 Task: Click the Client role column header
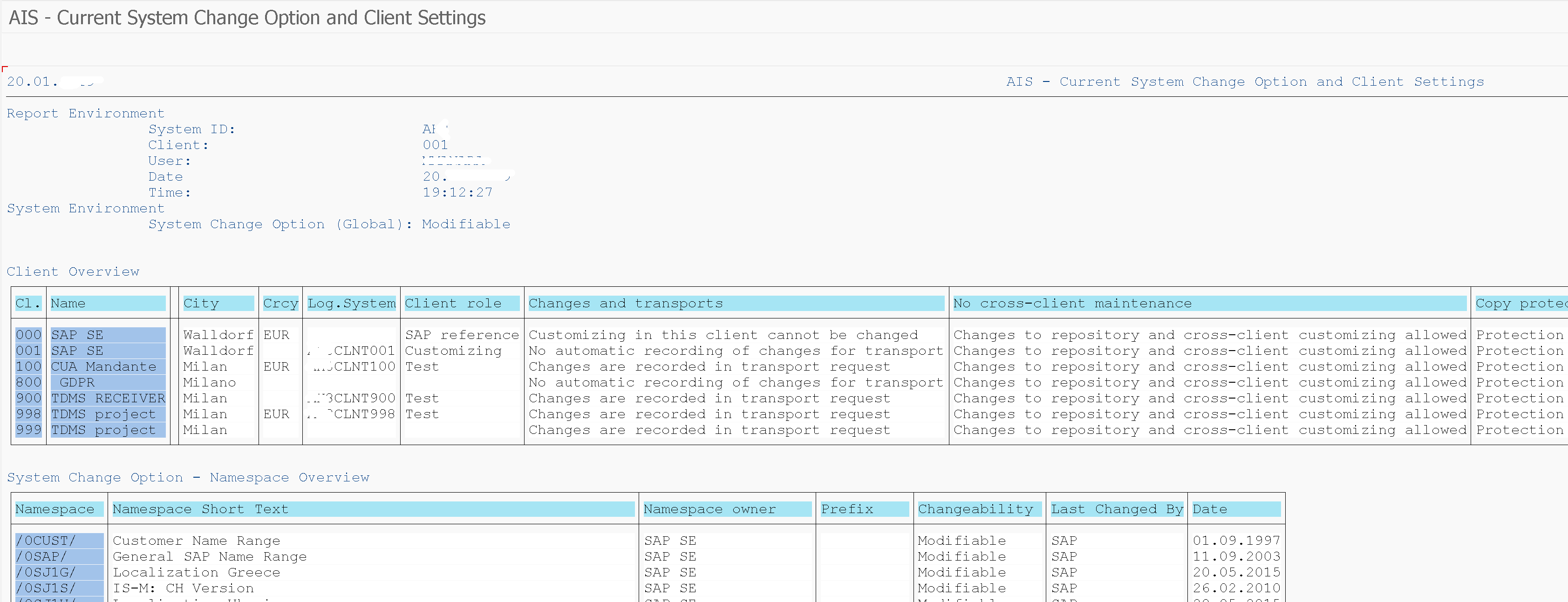pyautogui.click(x=462, y=304)
